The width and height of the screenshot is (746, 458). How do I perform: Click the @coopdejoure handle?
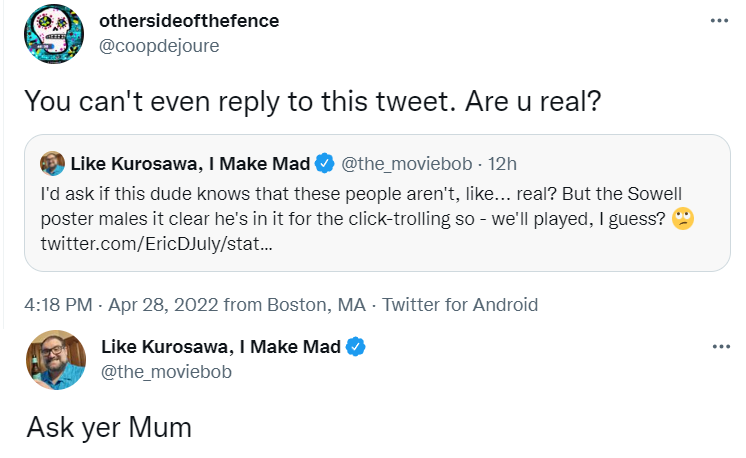click(x=160, y=45)
